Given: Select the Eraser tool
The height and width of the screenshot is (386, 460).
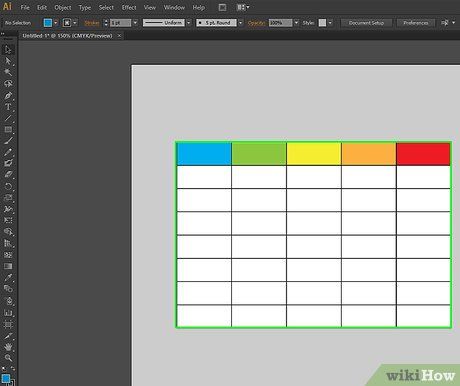Looking at the screenshot, I should 8,174.
